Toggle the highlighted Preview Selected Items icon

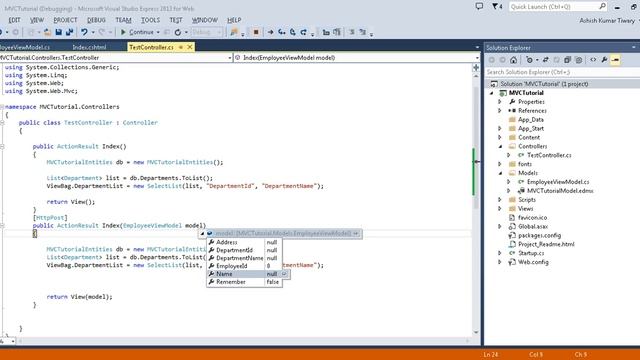click(x=616, y=60)
